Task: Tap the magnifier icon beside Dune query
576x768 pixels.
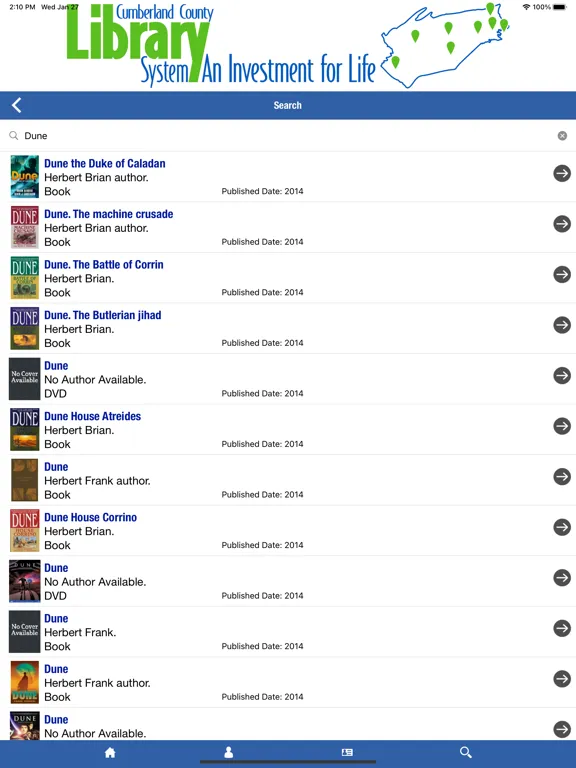Action: point(14,135)
